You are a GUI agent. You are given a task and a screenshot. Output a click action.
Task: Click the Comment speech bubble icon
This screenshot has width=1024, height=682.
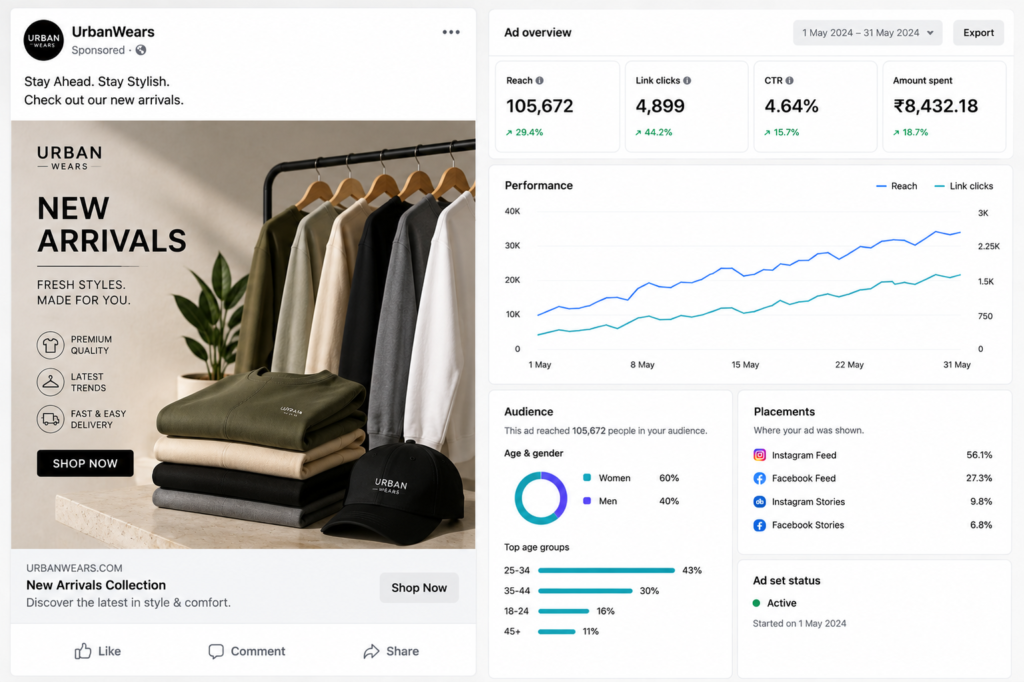pyautogui.click(x=216, y=651)
